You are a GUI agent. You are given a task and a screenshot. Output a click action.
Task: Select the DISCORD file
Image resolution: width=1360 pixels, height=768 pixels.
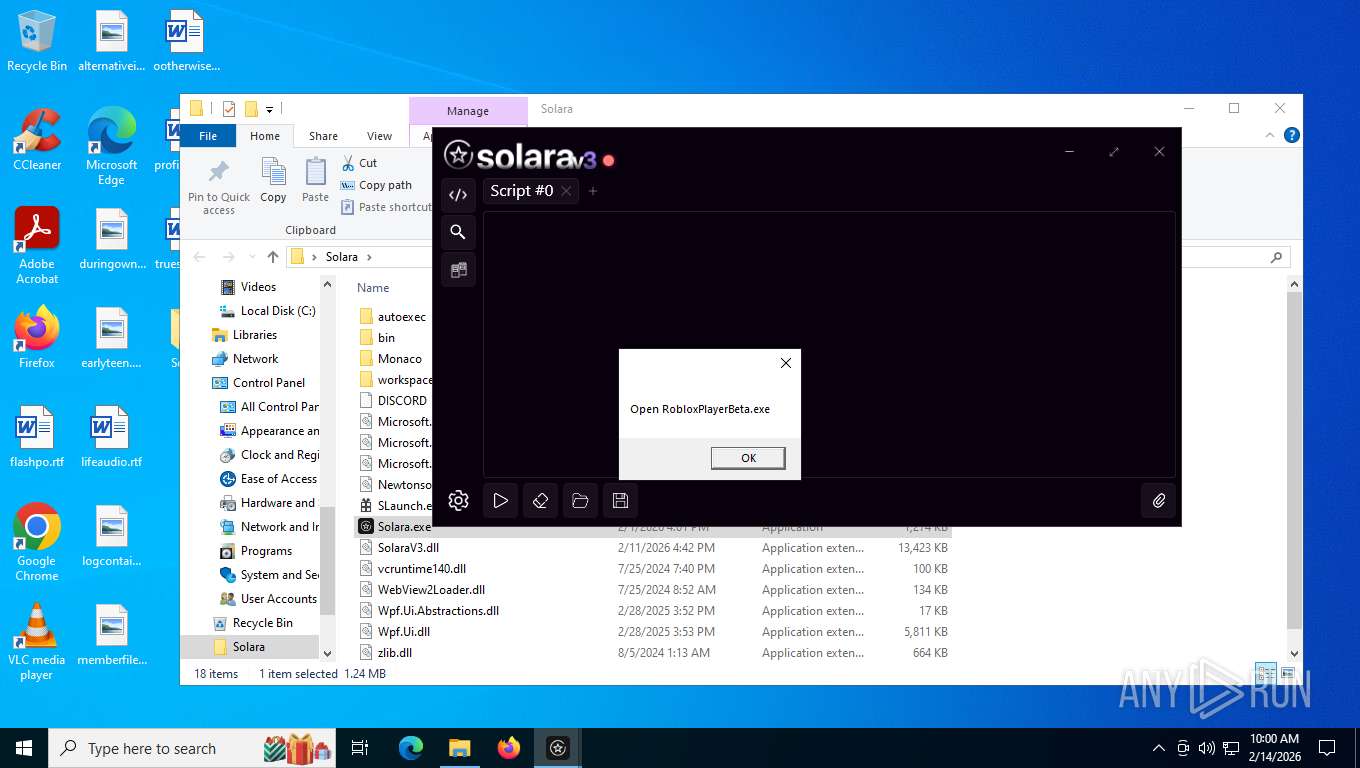coord(393,400)
